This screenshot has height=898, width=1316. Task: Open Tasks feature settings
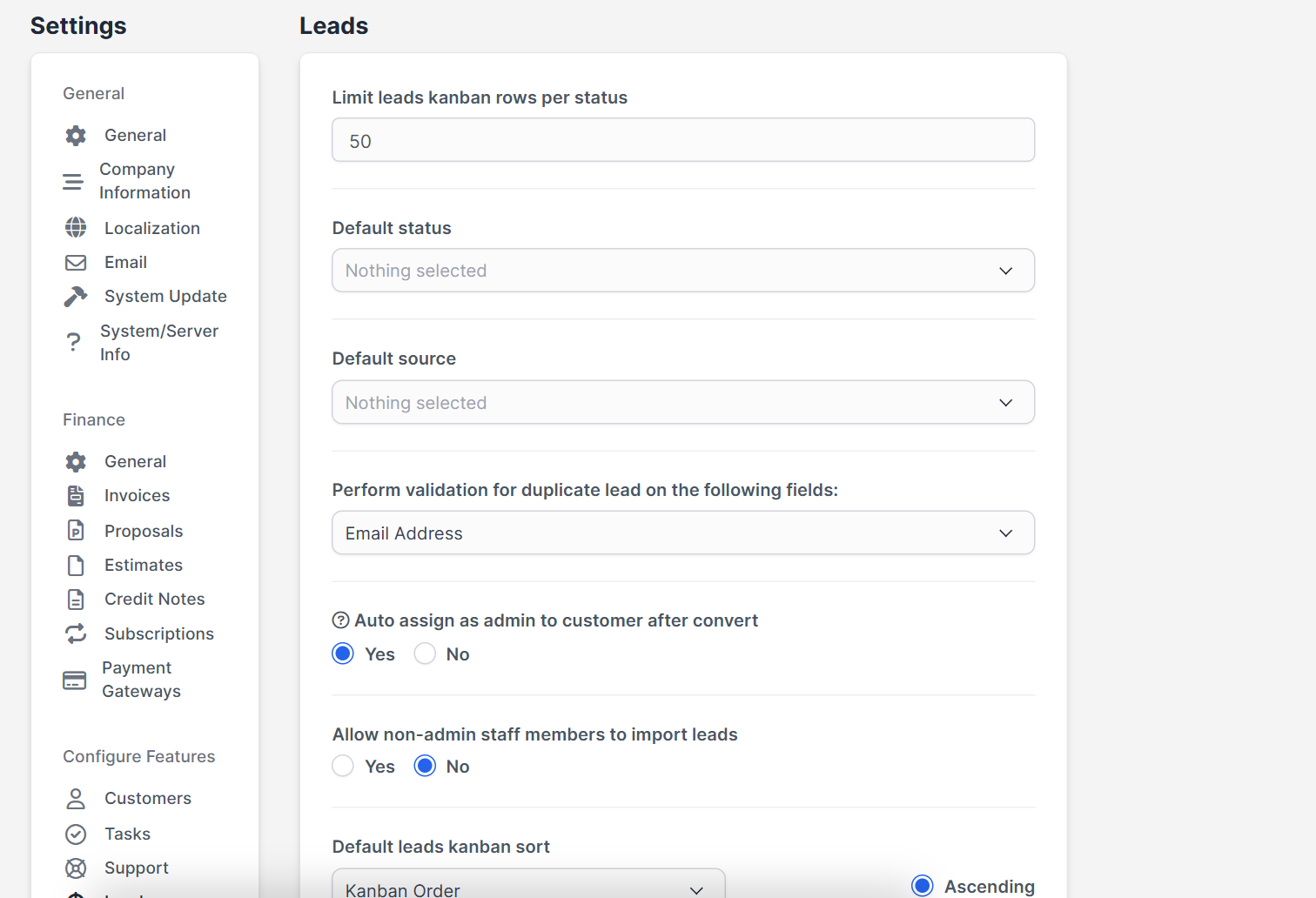[127, 834]
